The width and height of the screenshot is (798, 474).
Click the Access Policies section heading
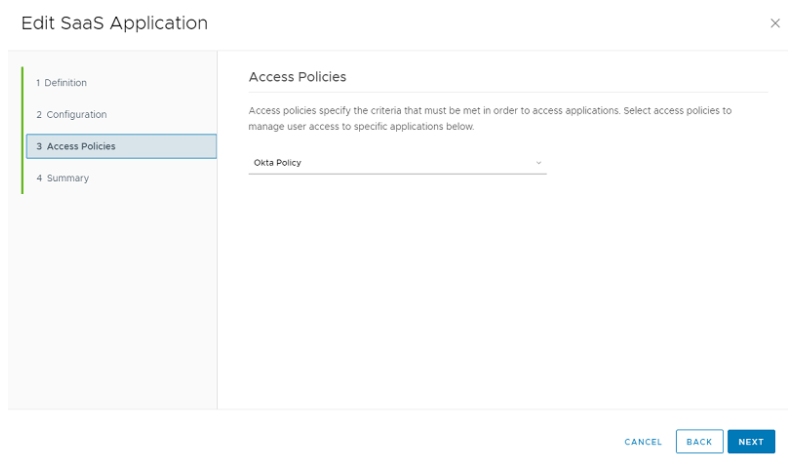[297, 77]
